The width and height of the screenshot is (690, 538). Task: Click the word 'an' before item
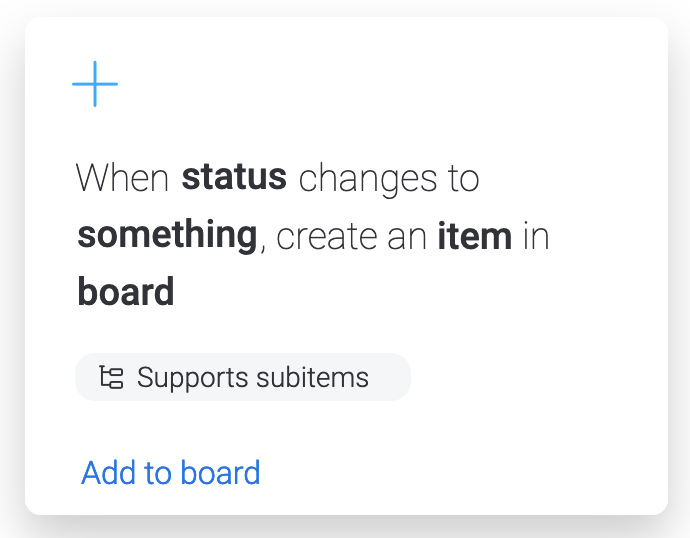[407, 238]
